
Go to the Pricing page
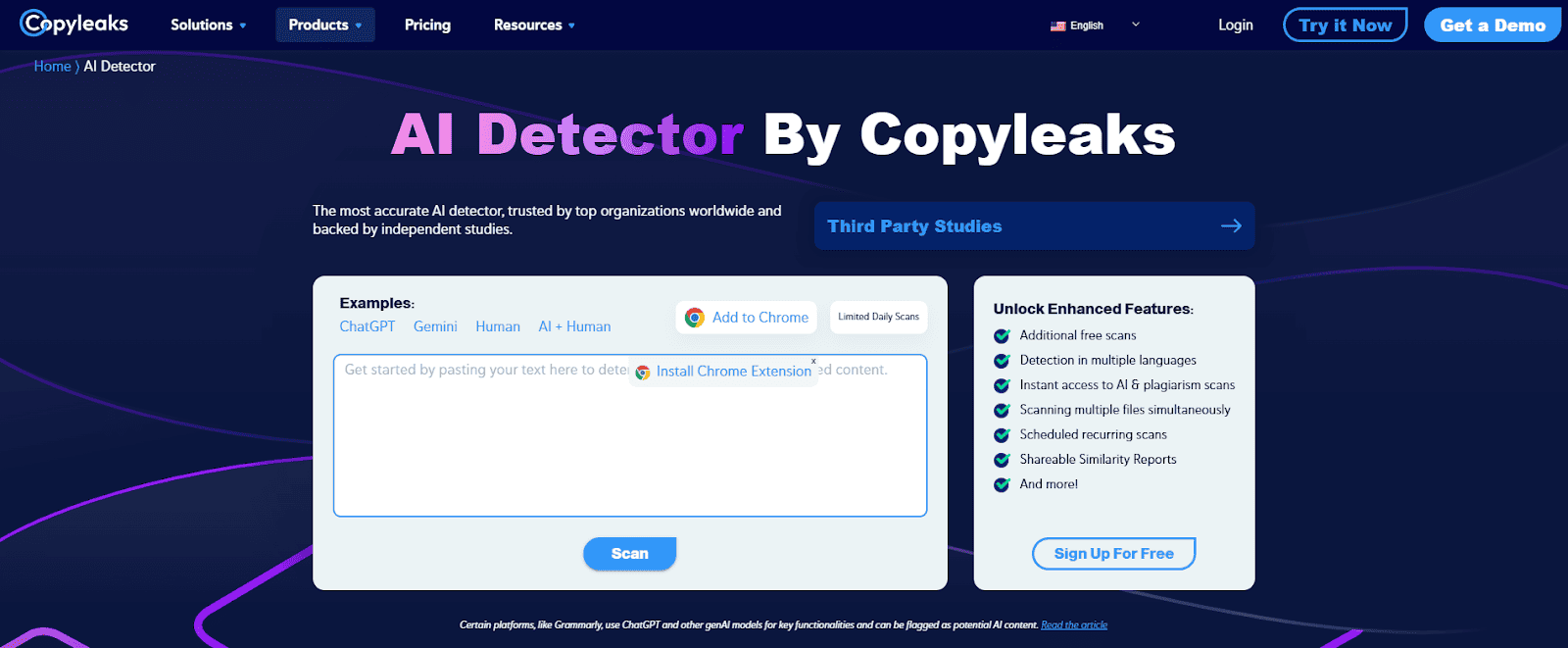pos(427,25)
